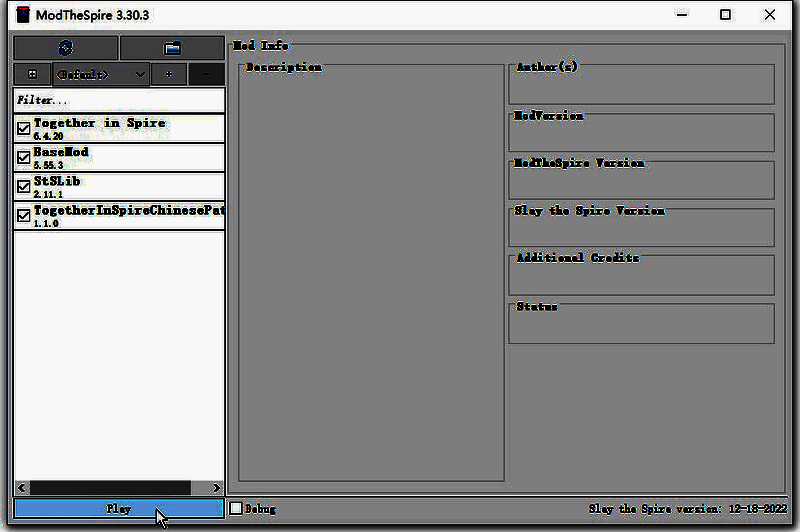Click the plus icon to add a profile
This screenshot has width=800, height=532.
click(x=169, y=74)
